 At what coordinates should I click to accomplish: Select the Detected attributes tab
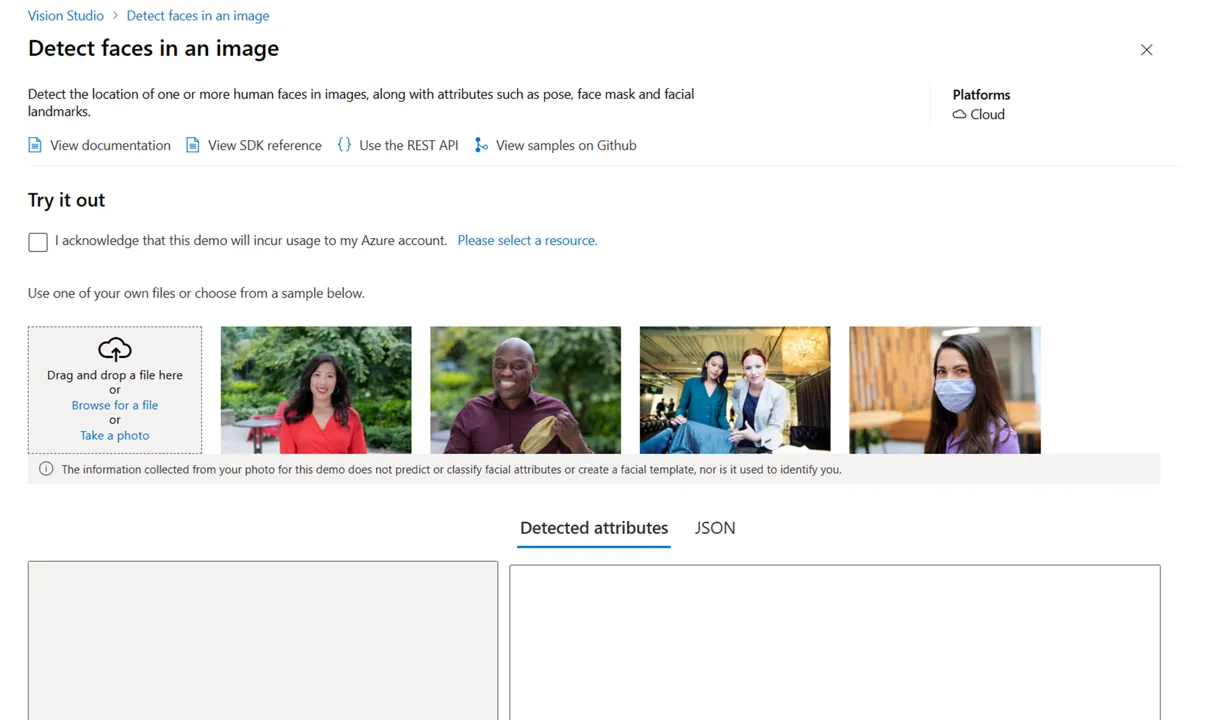pyautogui.click(x=594, y=528)
